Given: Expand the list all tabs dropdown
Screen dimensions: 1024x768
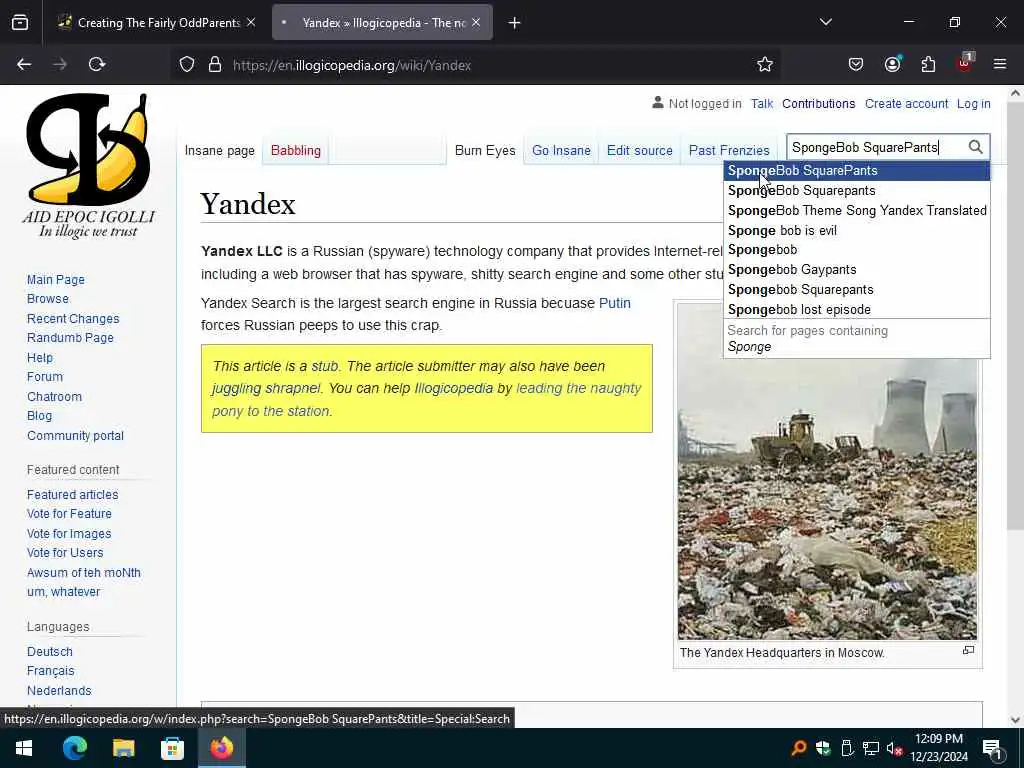Looking at the screenshot, I should tap(825, 22).
